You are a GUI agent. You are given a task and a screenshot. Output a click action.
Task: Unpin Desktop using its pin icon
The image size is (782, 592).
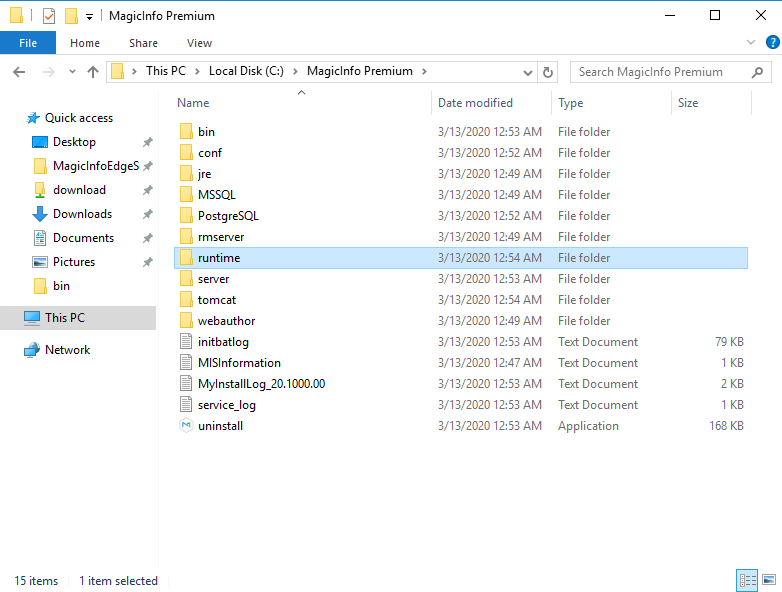click(147, 142)
